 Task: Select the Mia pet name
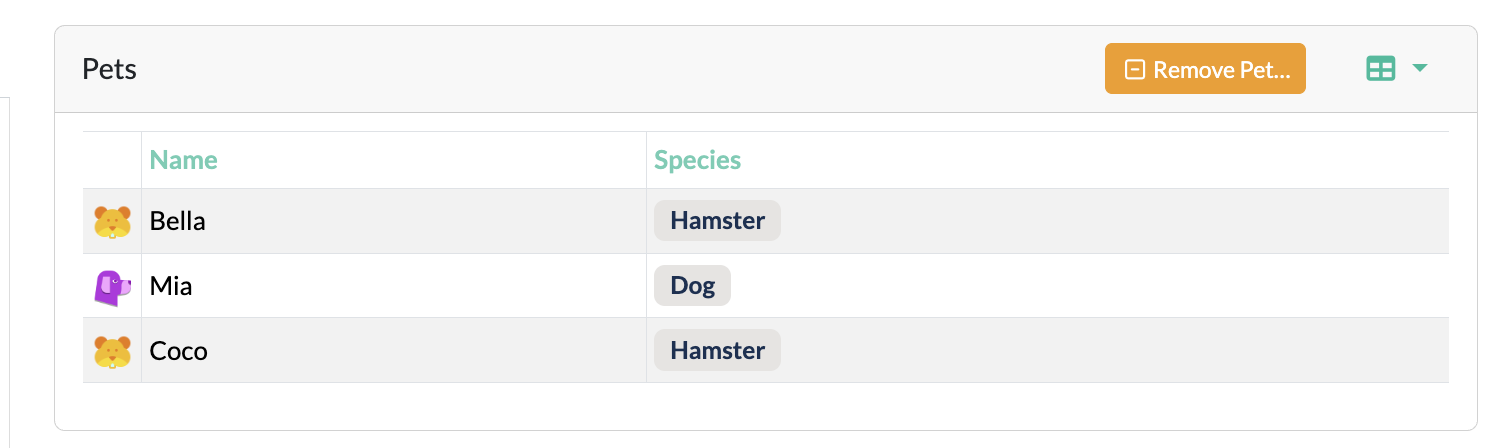click(171, 286)
